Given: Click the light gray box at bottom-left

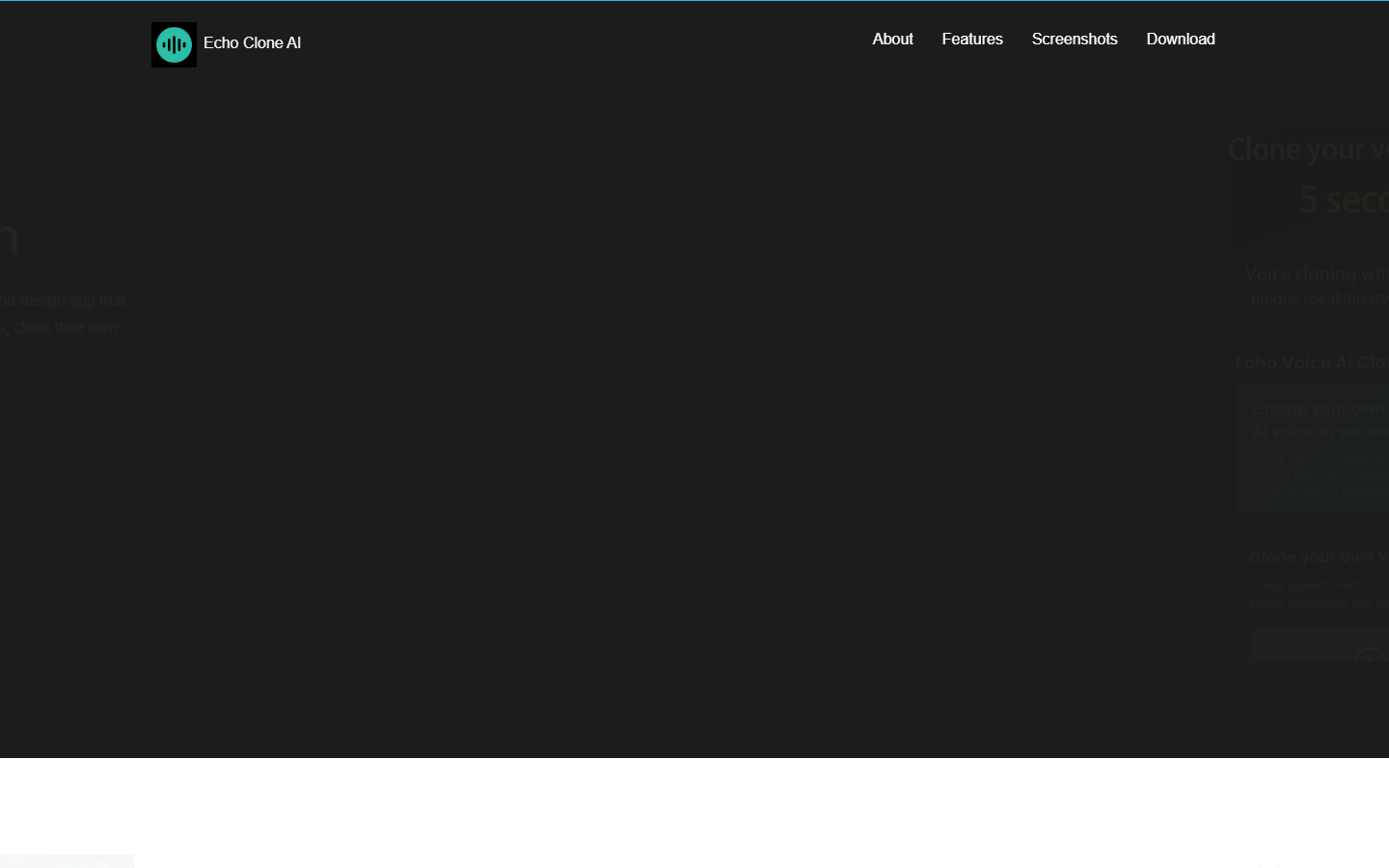Looking at the screenshot, I should [67, 861].
